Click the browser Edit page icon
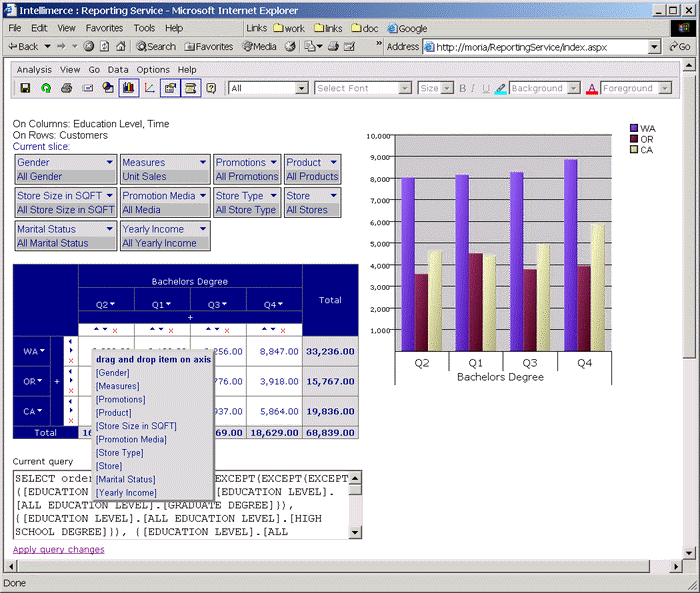 pyautogui.click(x=349, y=46)
